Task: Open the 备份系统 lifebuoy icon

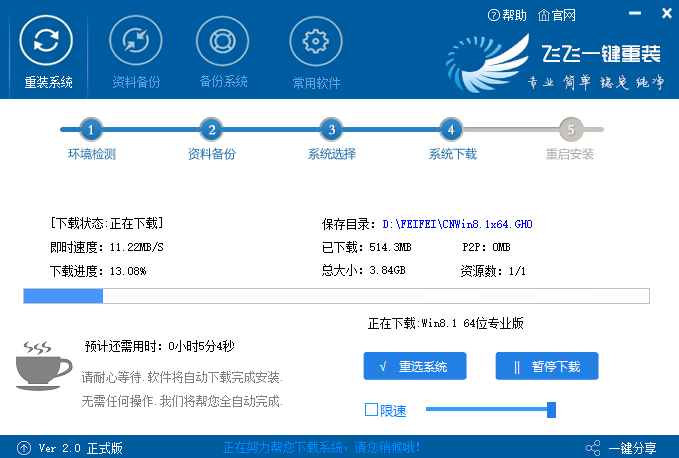Action: [x=222, y=41]
